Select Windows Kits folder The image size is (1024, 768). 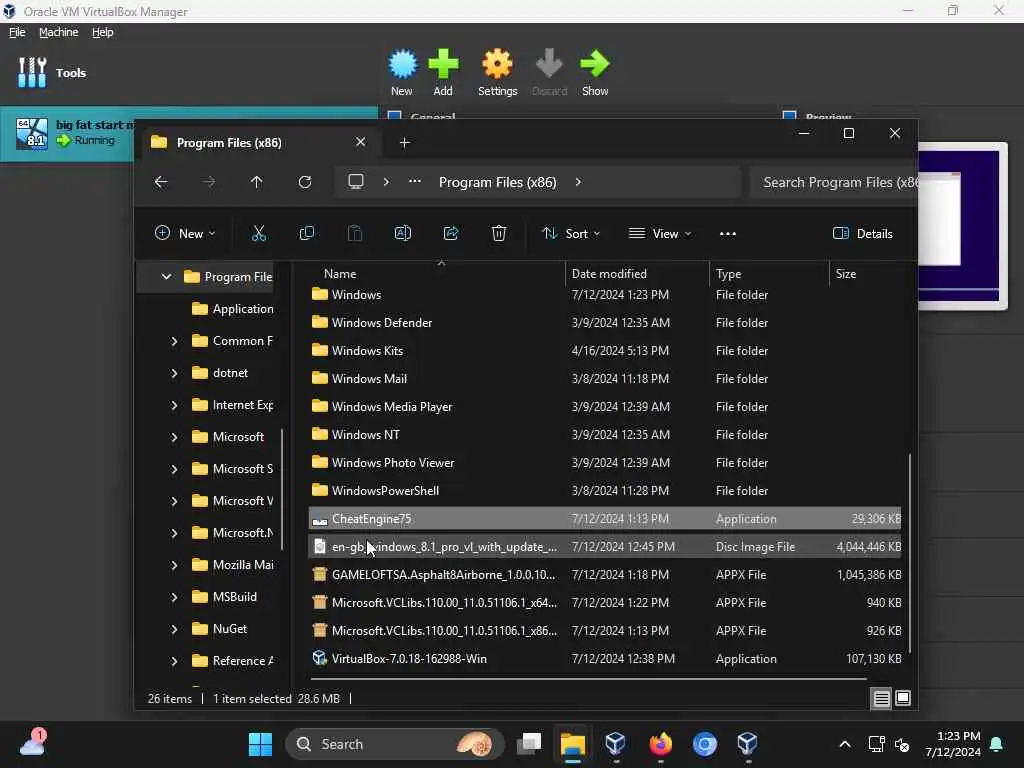605,351
